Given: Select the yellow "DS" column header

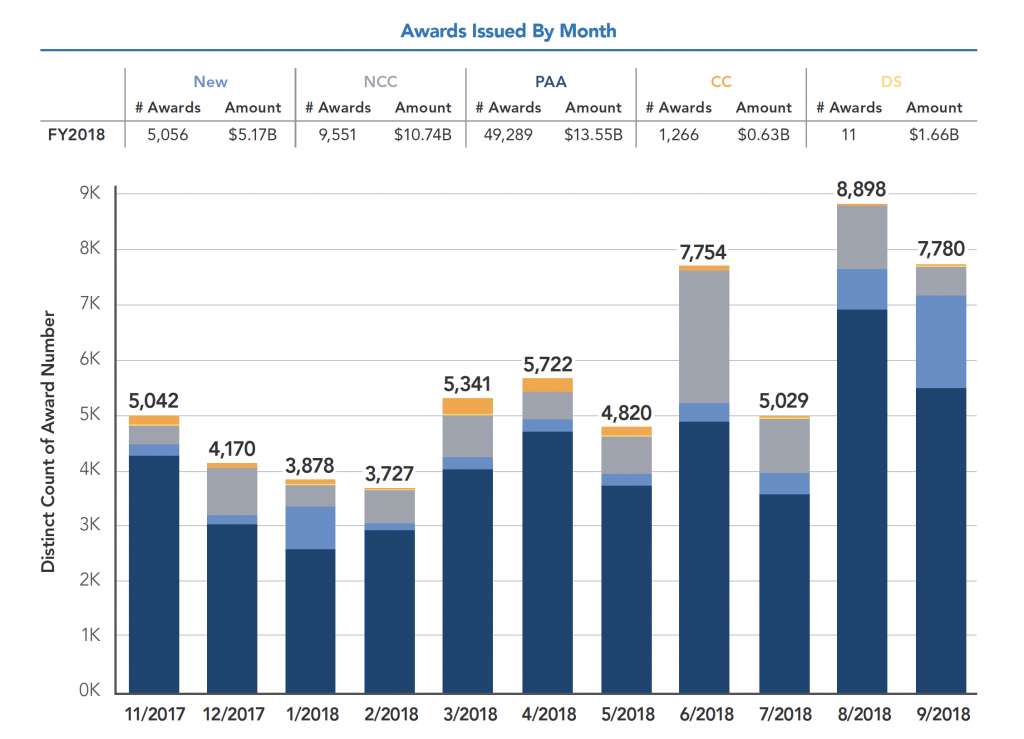Looking at the screenshot, I should 890,82.
